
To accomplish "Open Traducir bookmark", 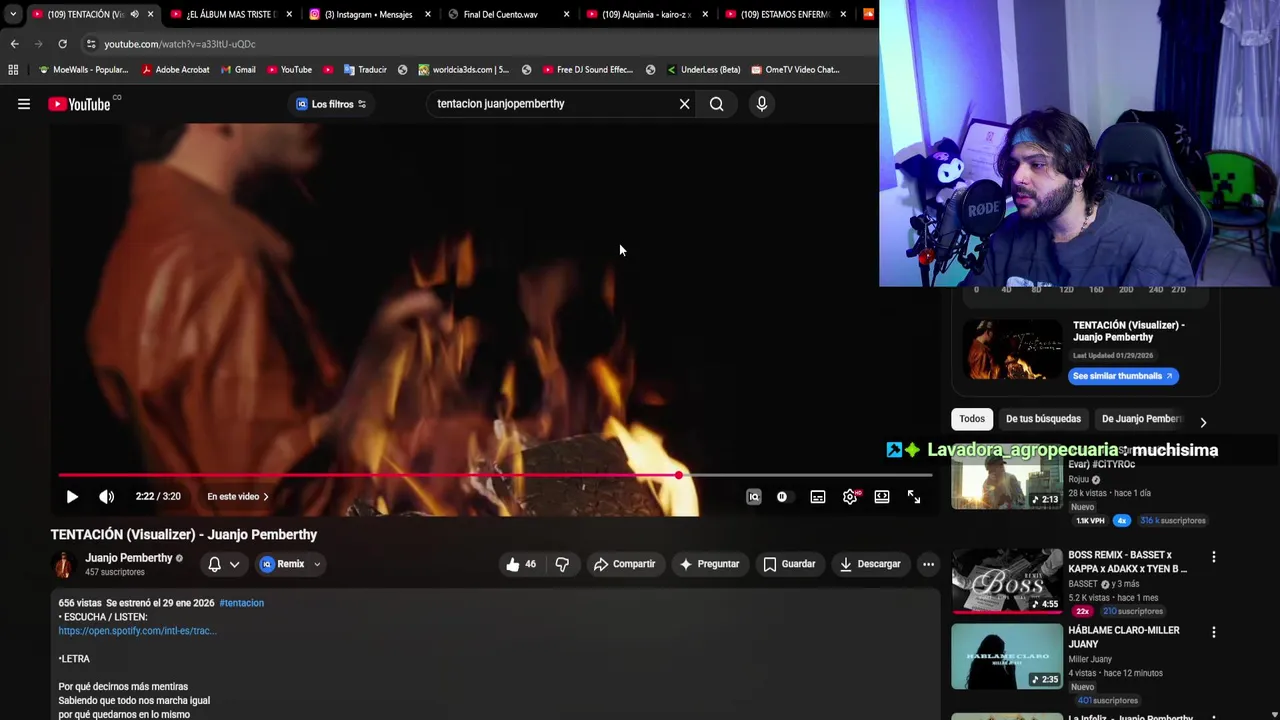I will tap(365, 70).
